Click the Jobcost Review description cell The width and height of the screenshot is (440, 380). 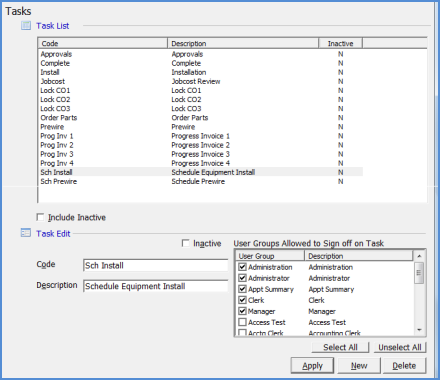(196, 81)
